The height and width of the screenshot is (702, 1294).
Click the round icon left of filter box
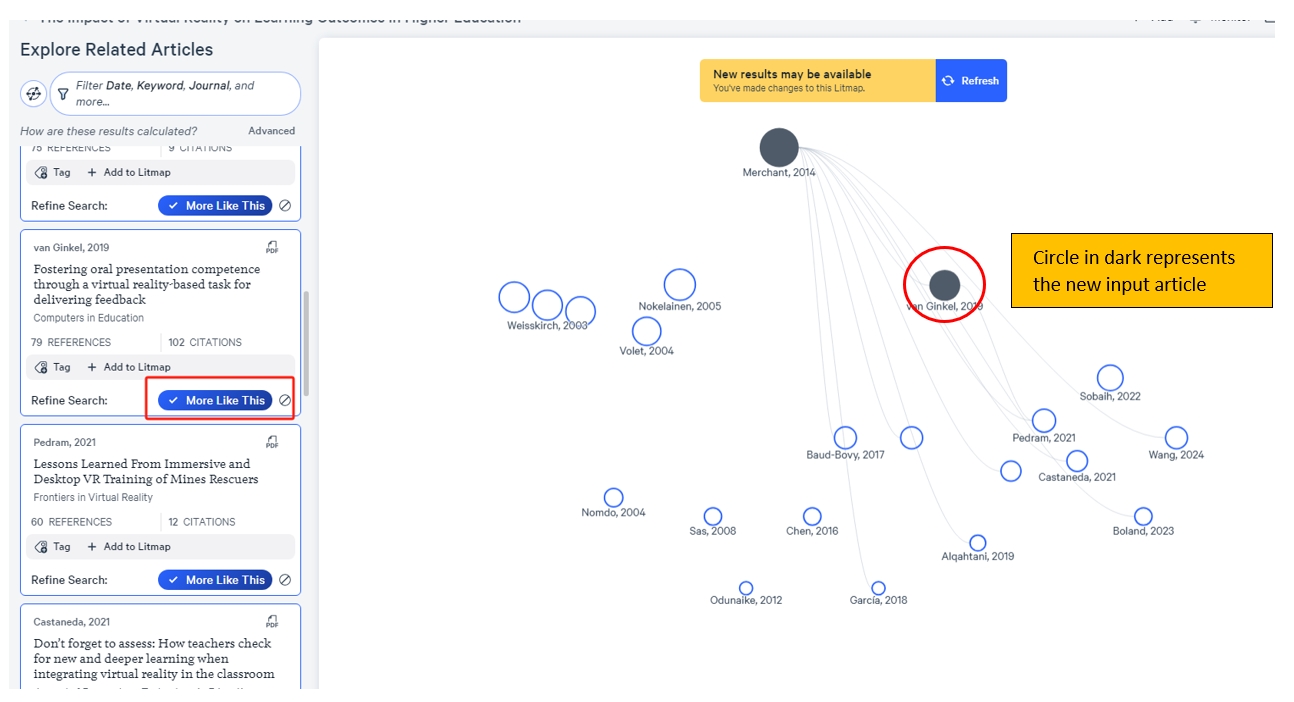33,94
